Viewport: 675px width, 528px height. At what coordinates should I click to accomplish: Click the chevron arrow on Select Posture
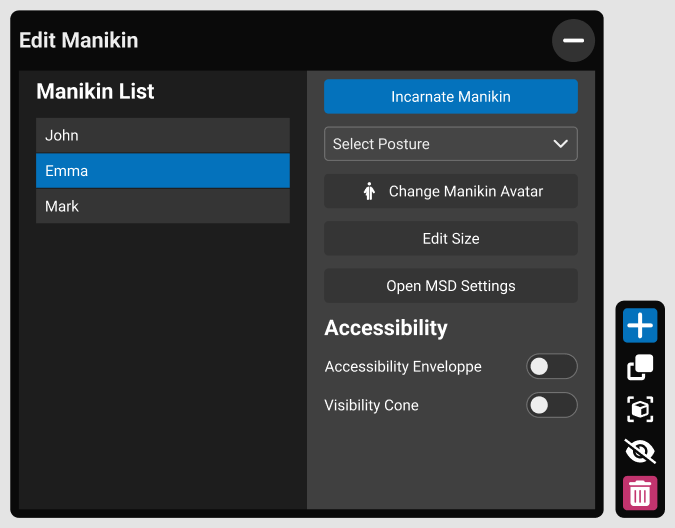pyautogui.click(x=561, y=144)
